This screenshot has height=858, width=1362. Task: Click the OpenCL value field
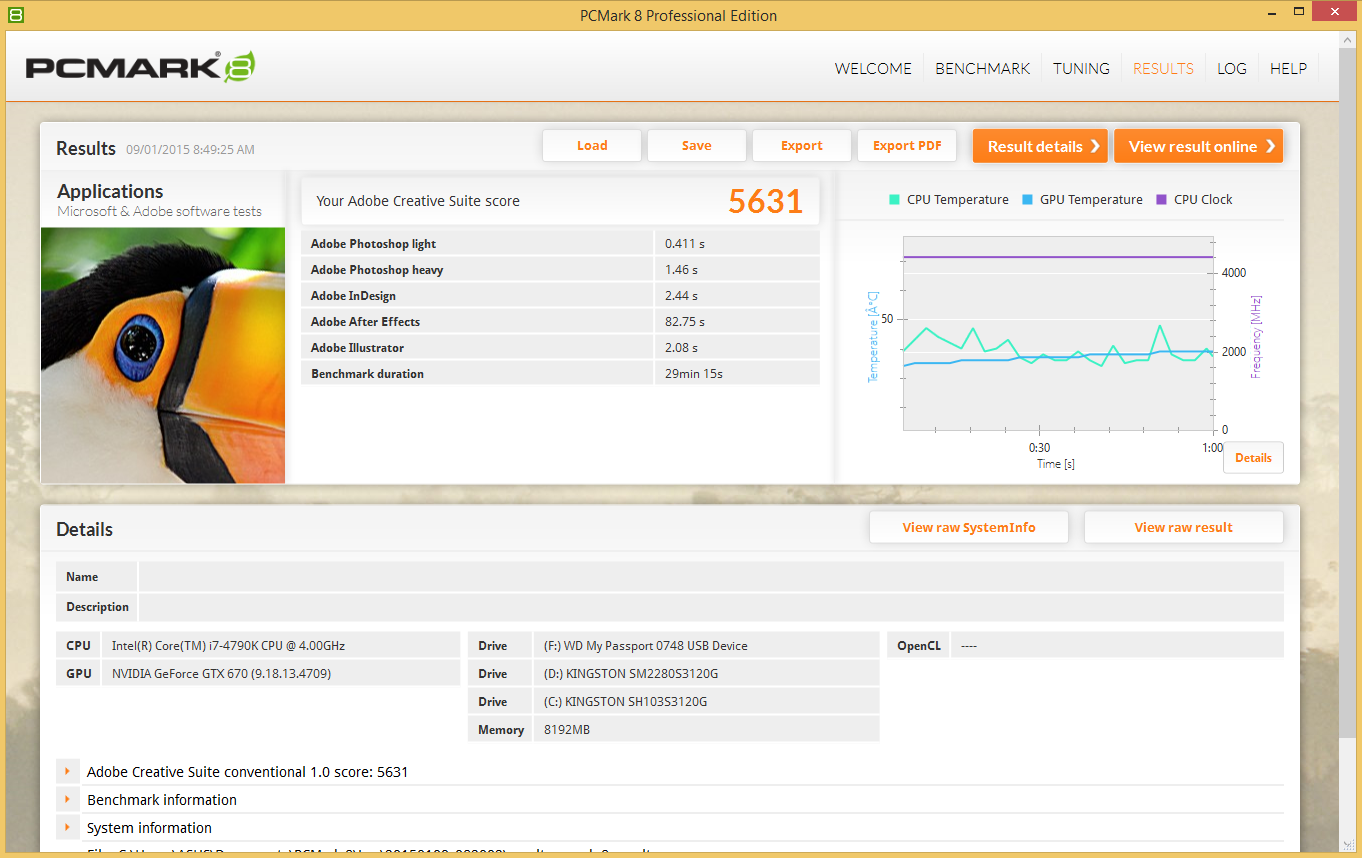pos(1117,646)
